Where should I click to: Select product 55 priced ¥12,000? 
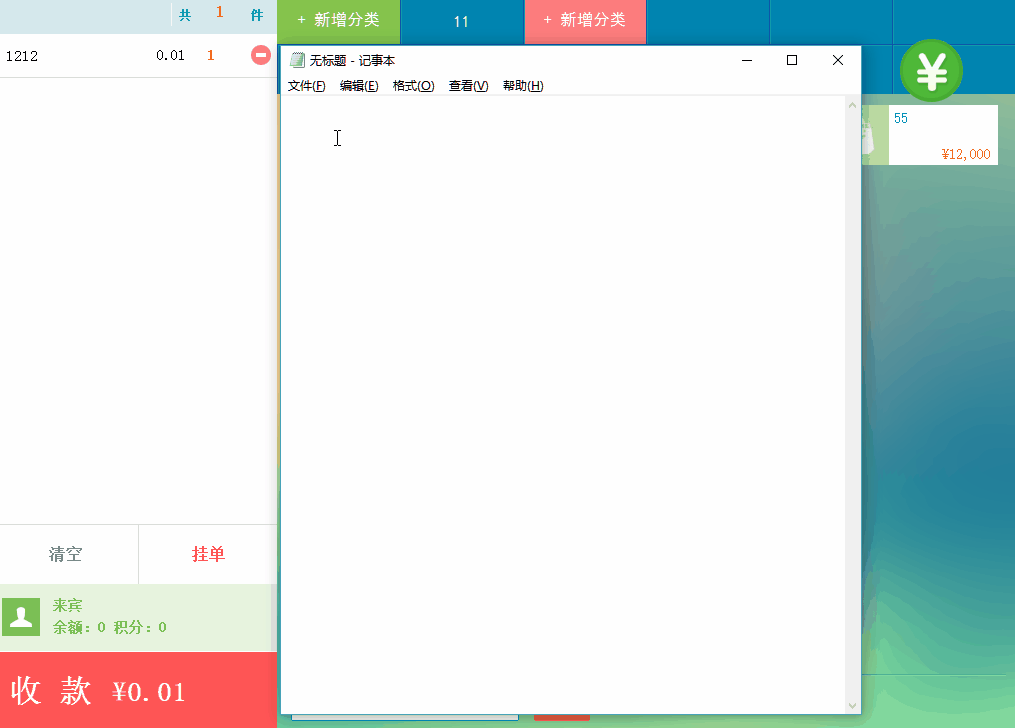930,135
